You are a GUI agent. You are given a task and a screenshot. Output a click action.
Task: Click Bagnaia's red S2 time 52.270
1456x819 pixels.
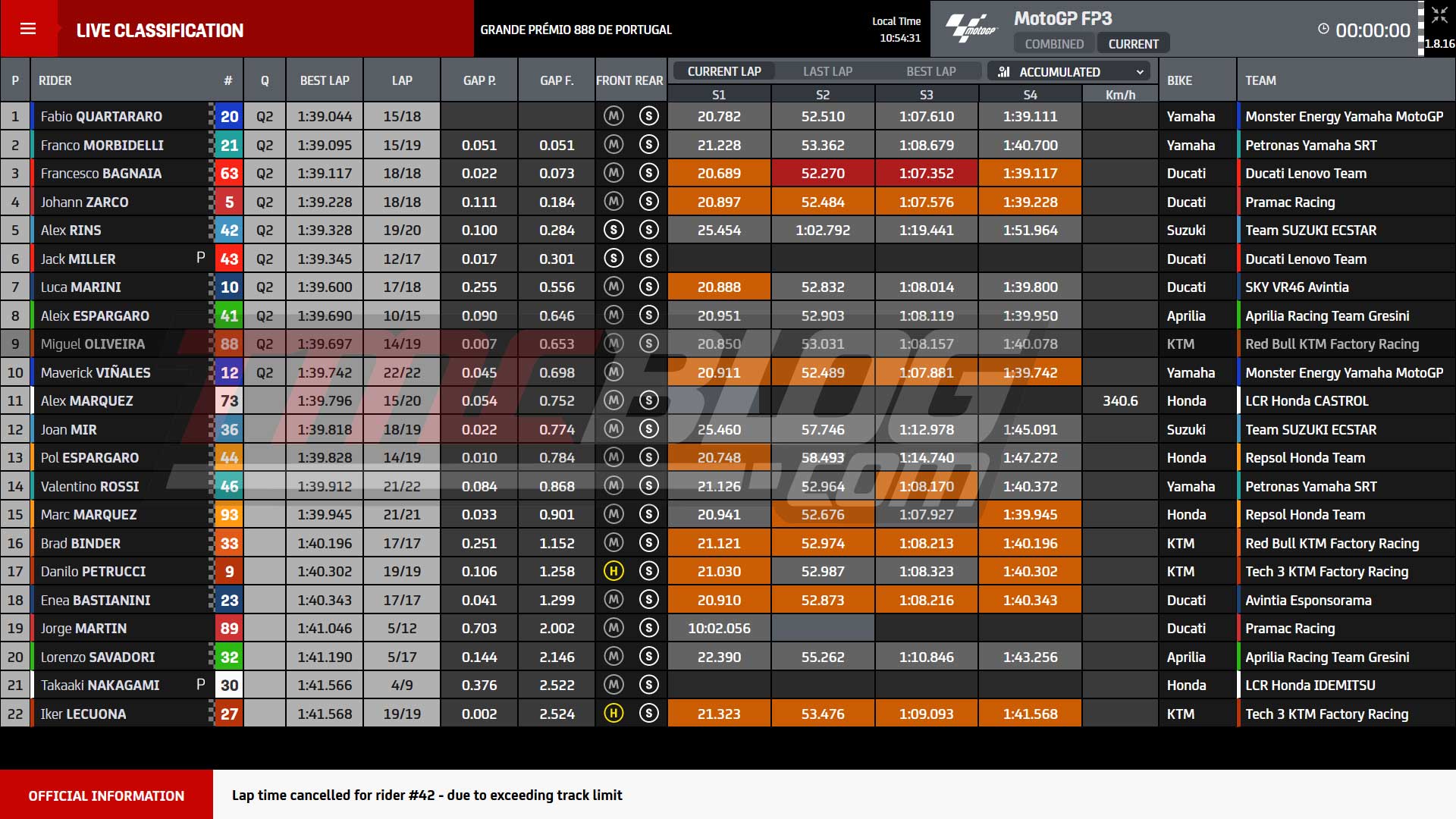[x=823, y=173]
